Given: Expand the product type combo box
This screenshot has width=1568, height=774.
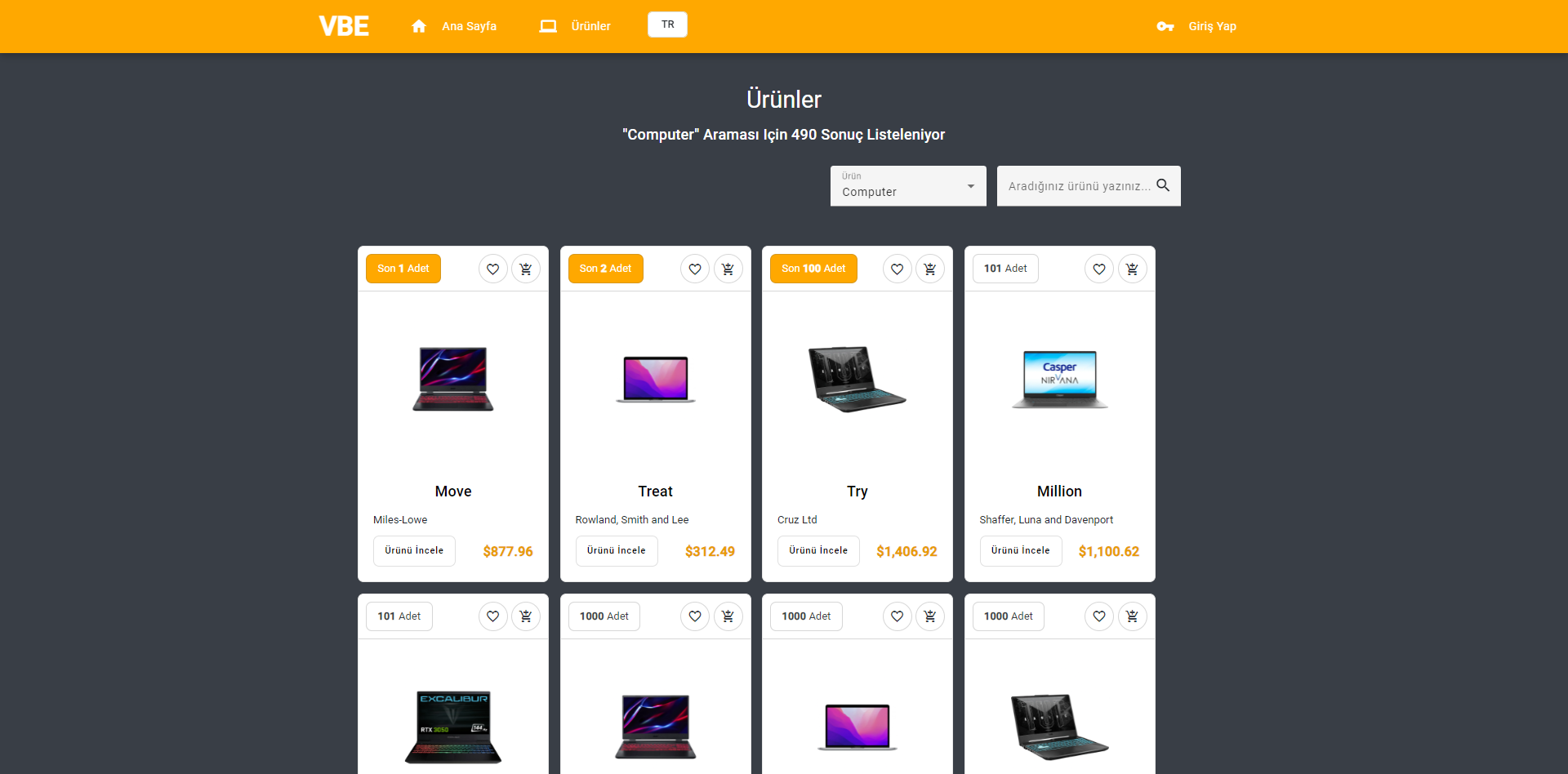Looking at the screenshot, I should [x=907, y=186].
